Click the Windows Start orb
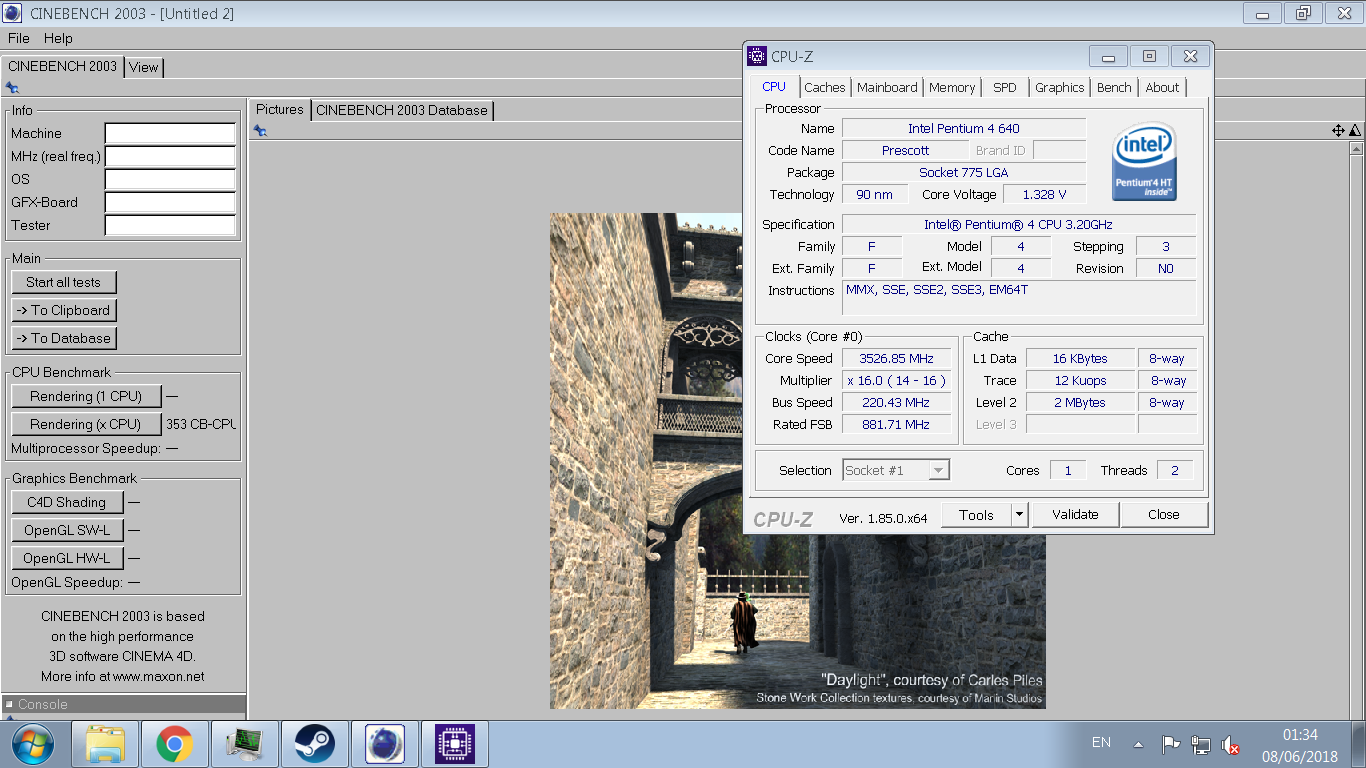Screen dimensions: 1366x768 (x=34, y=744)
